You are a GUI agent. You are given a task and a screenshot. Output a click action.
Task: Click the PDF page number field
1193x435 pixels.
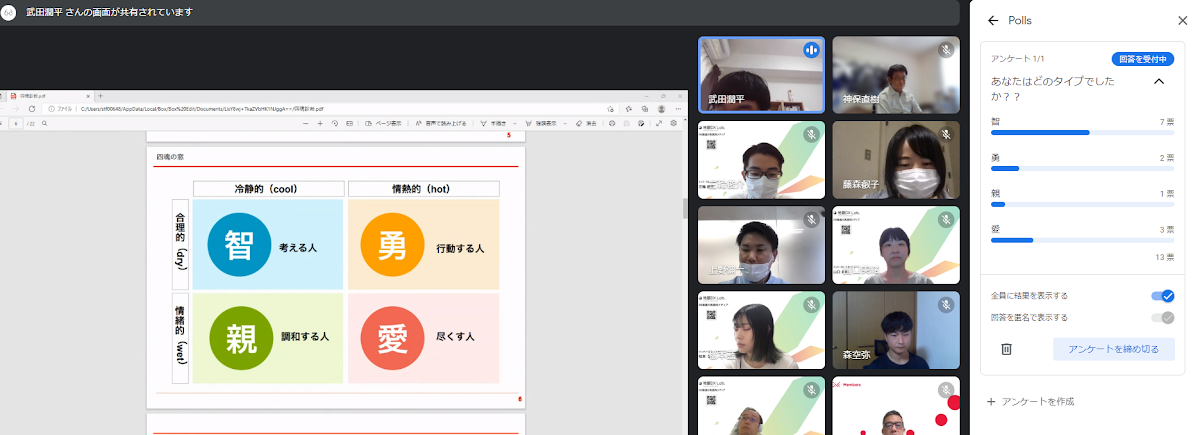[x=15, y=123]
